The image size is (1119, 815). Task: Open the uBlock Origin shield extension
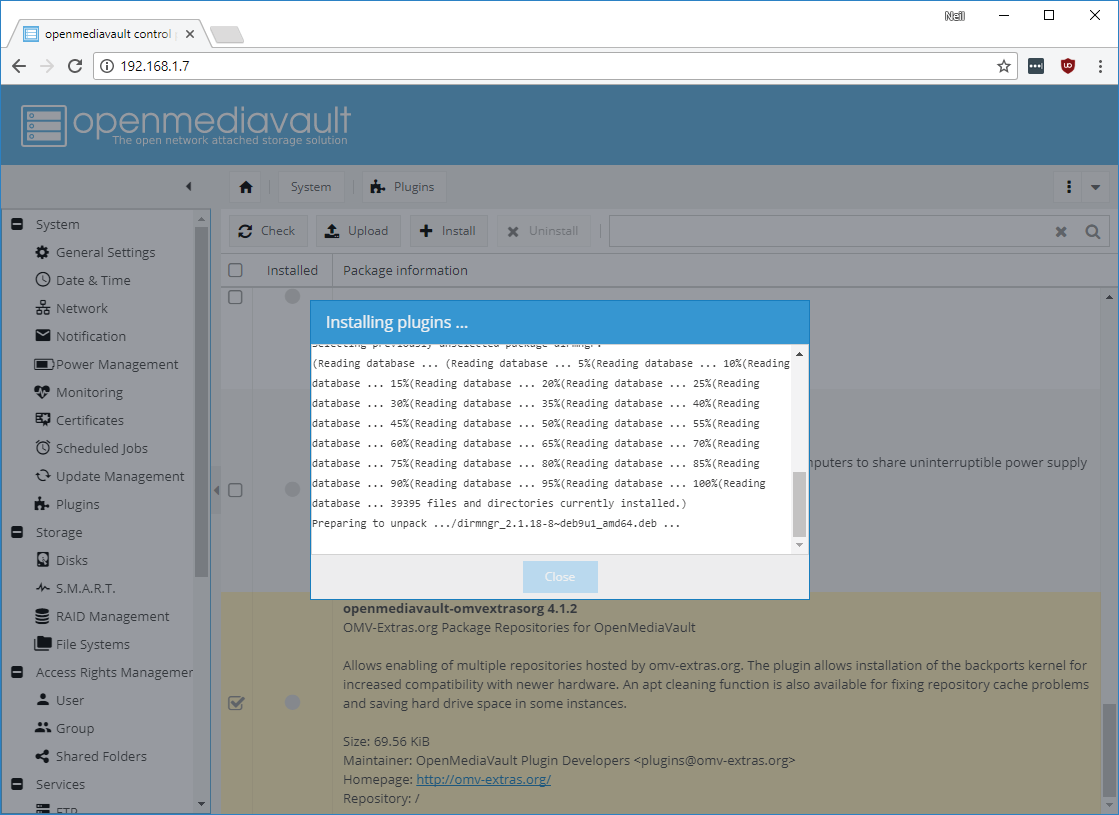[1068, 66]
